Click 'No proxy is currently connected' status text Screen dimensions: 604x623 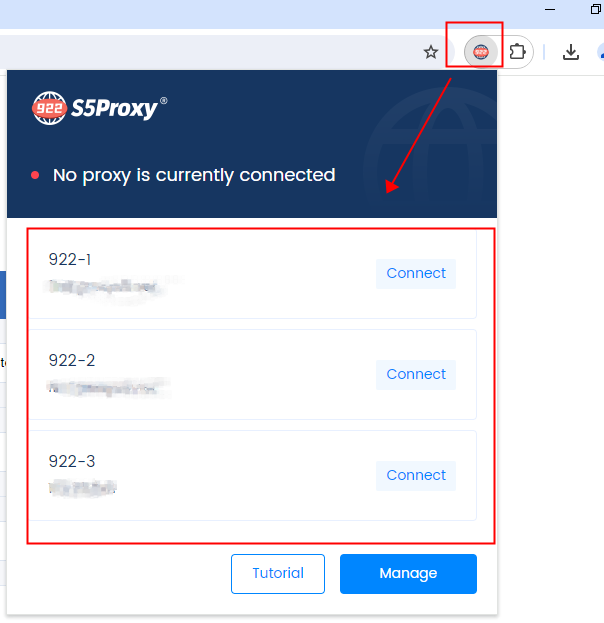(x=194, y=175)
